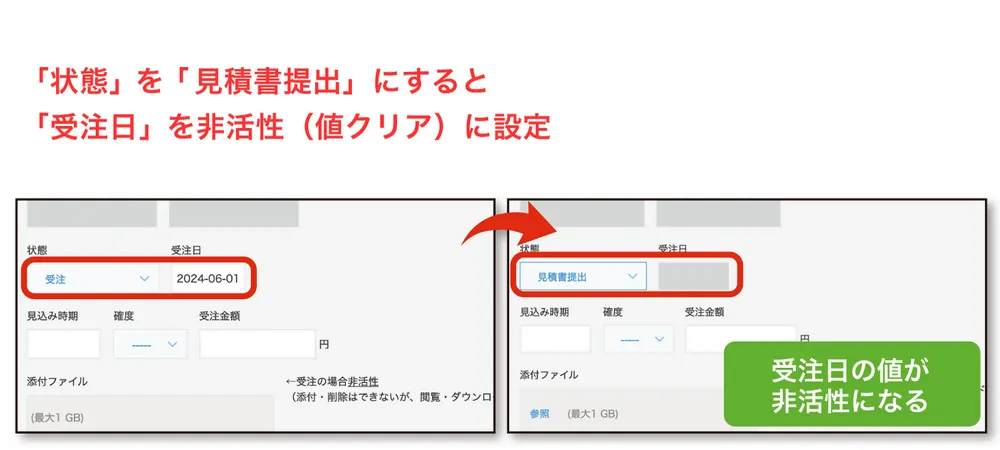Click the 受注金額 input in right panel
This screenshot has height=450, width=1000.
tap(741, 339)
